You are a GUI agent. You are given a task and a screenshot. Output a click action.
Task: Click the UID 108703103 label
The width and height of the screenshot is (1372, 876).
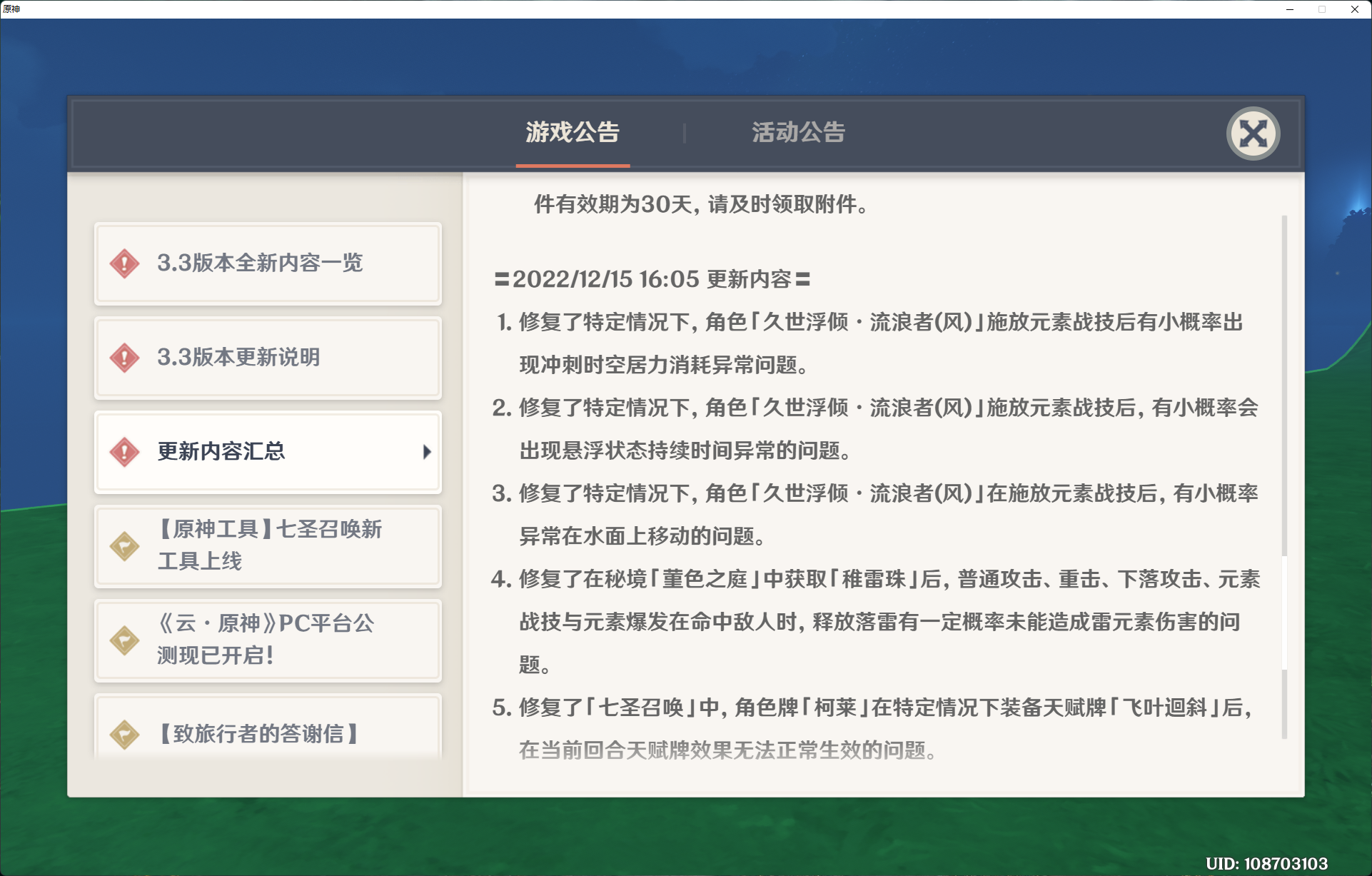[1266, 864]
